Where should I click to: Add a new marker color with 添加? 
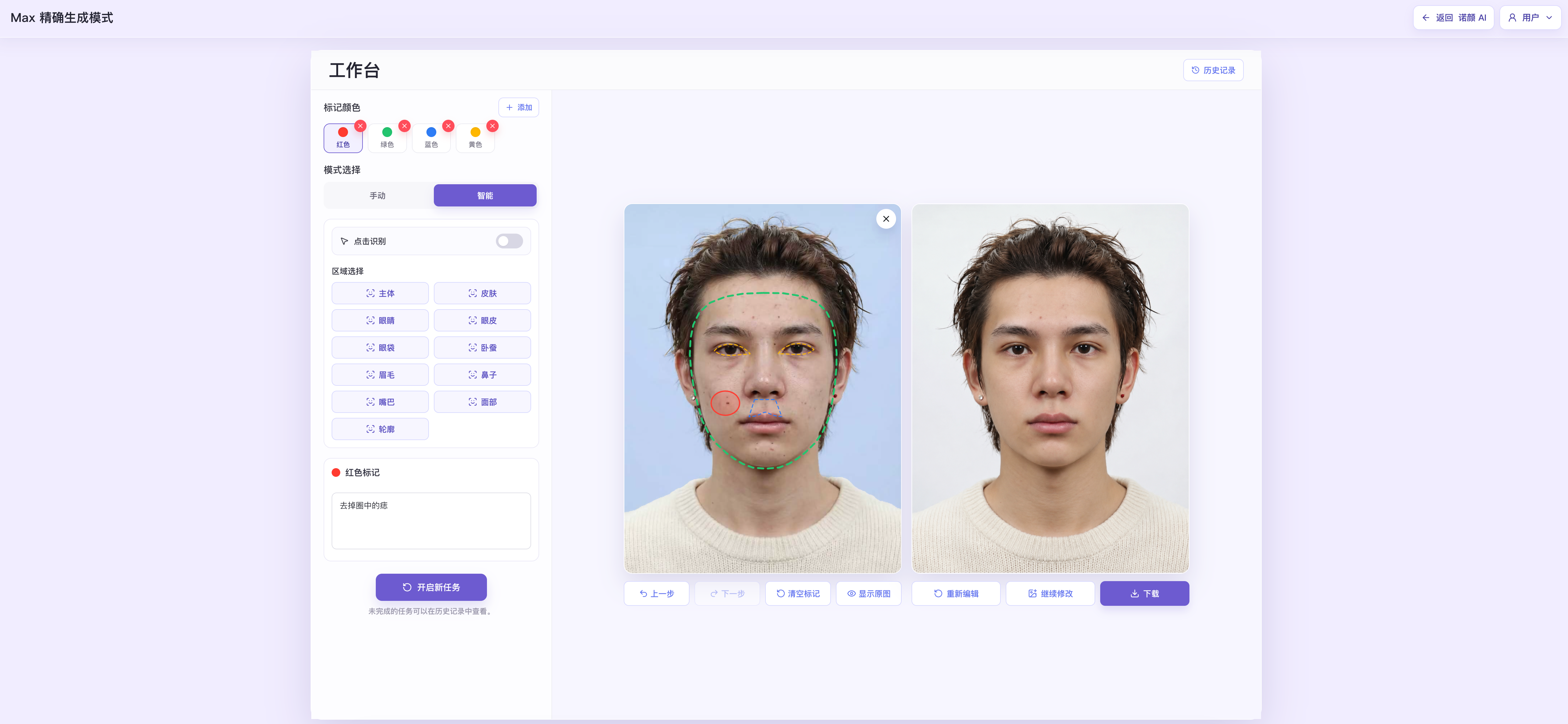click(x=519, y=108)
